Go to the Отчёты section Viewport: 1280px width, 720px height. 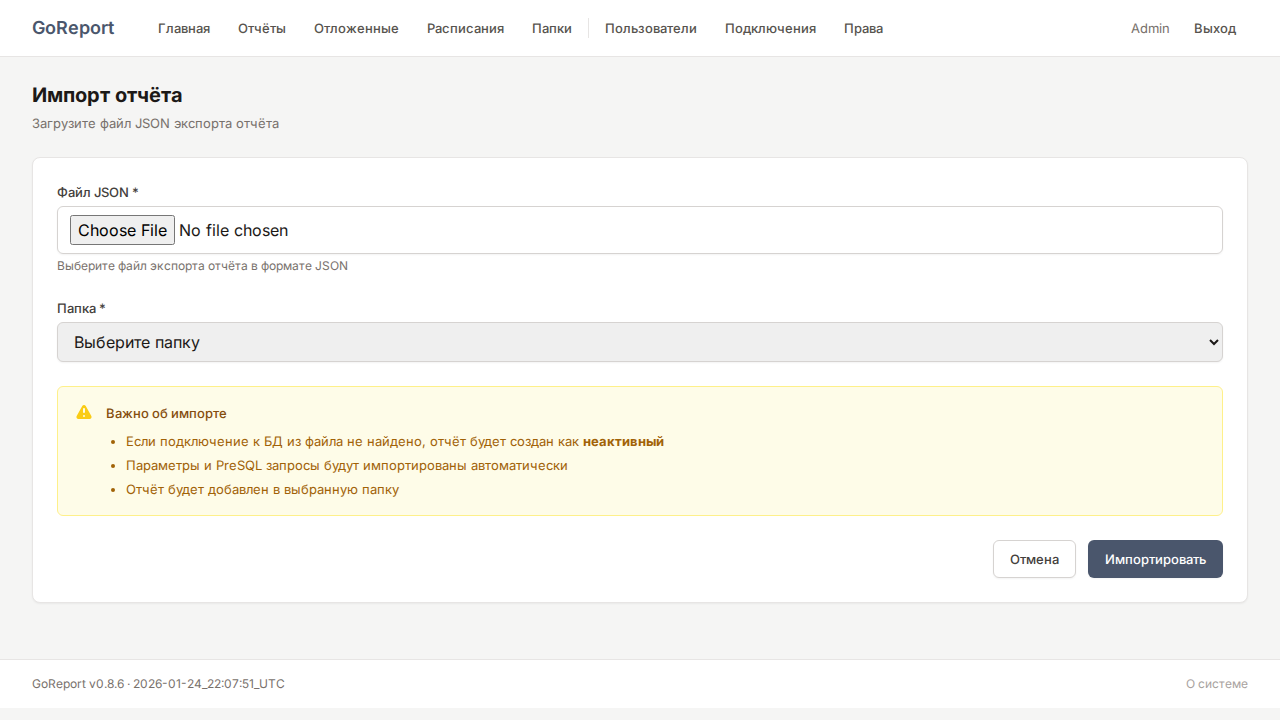[x=262, y=28]
